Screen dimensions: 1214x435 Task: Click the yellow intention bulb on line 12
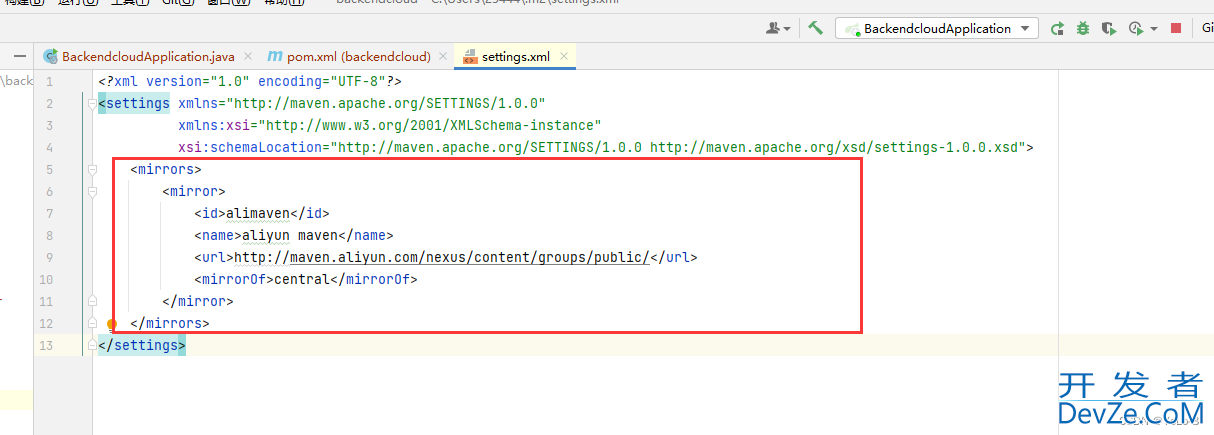pyautogui.click(x=112, y=324)
